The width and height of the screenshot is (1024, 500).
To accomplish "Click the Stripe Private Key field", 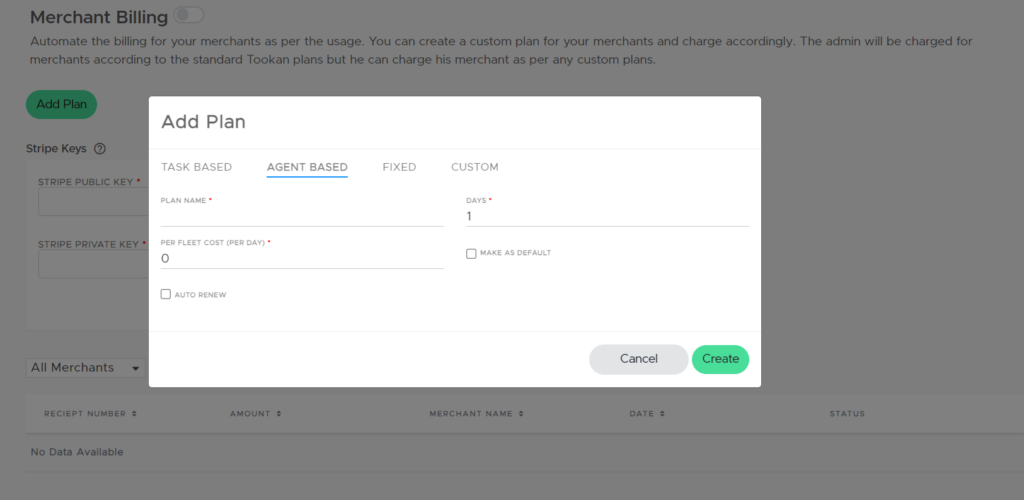I will point(93,264).
